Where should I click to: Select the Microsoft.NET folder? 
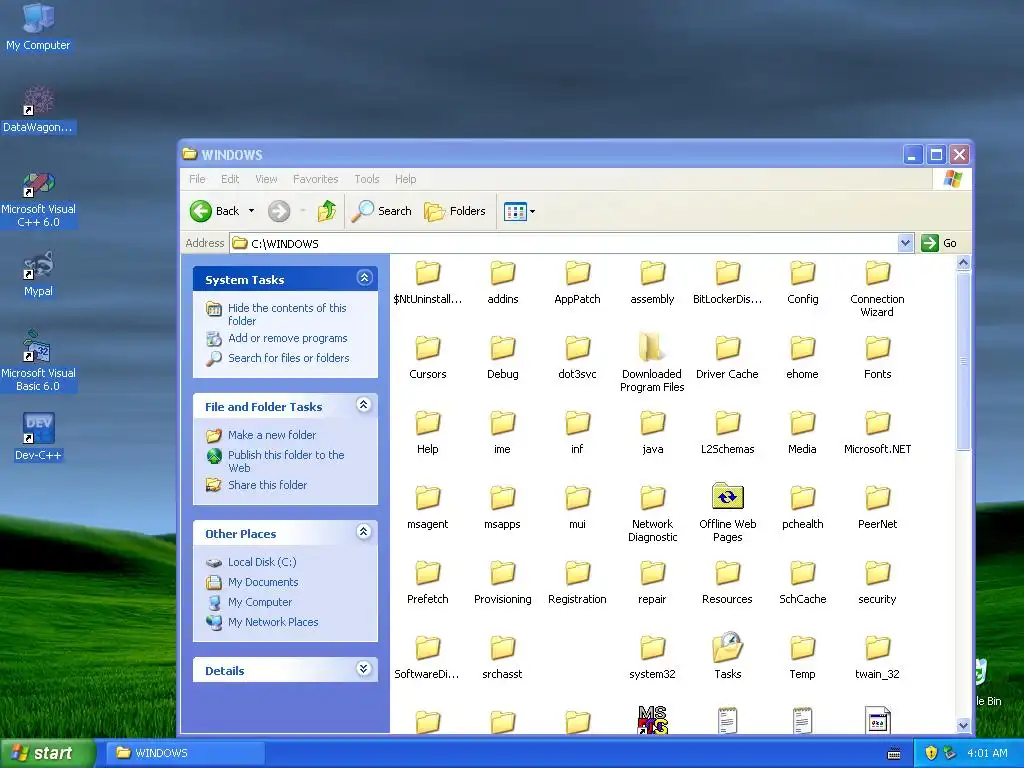click(877, 433)
